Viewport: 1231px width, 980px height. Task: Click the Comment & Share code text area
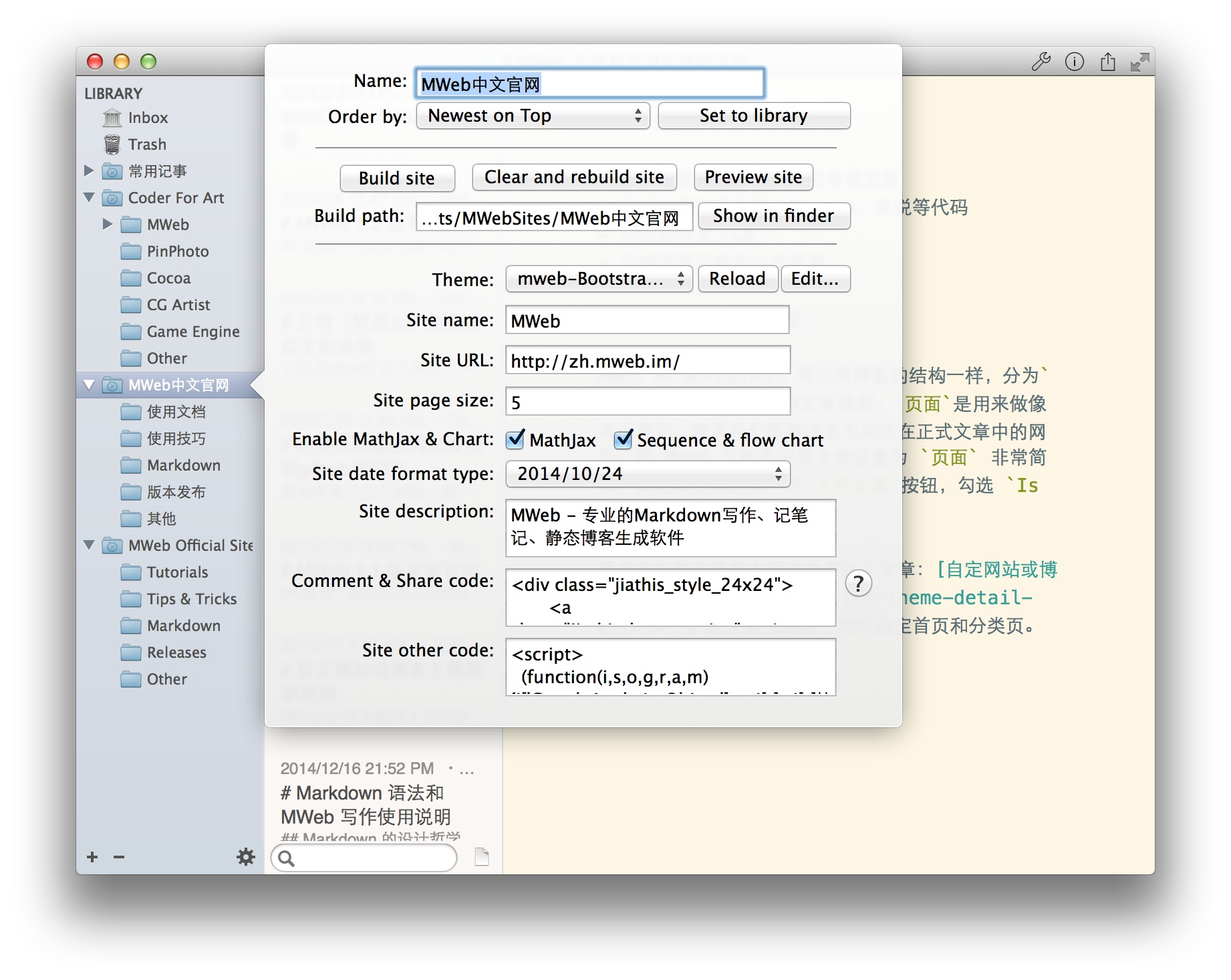(670, 598)
